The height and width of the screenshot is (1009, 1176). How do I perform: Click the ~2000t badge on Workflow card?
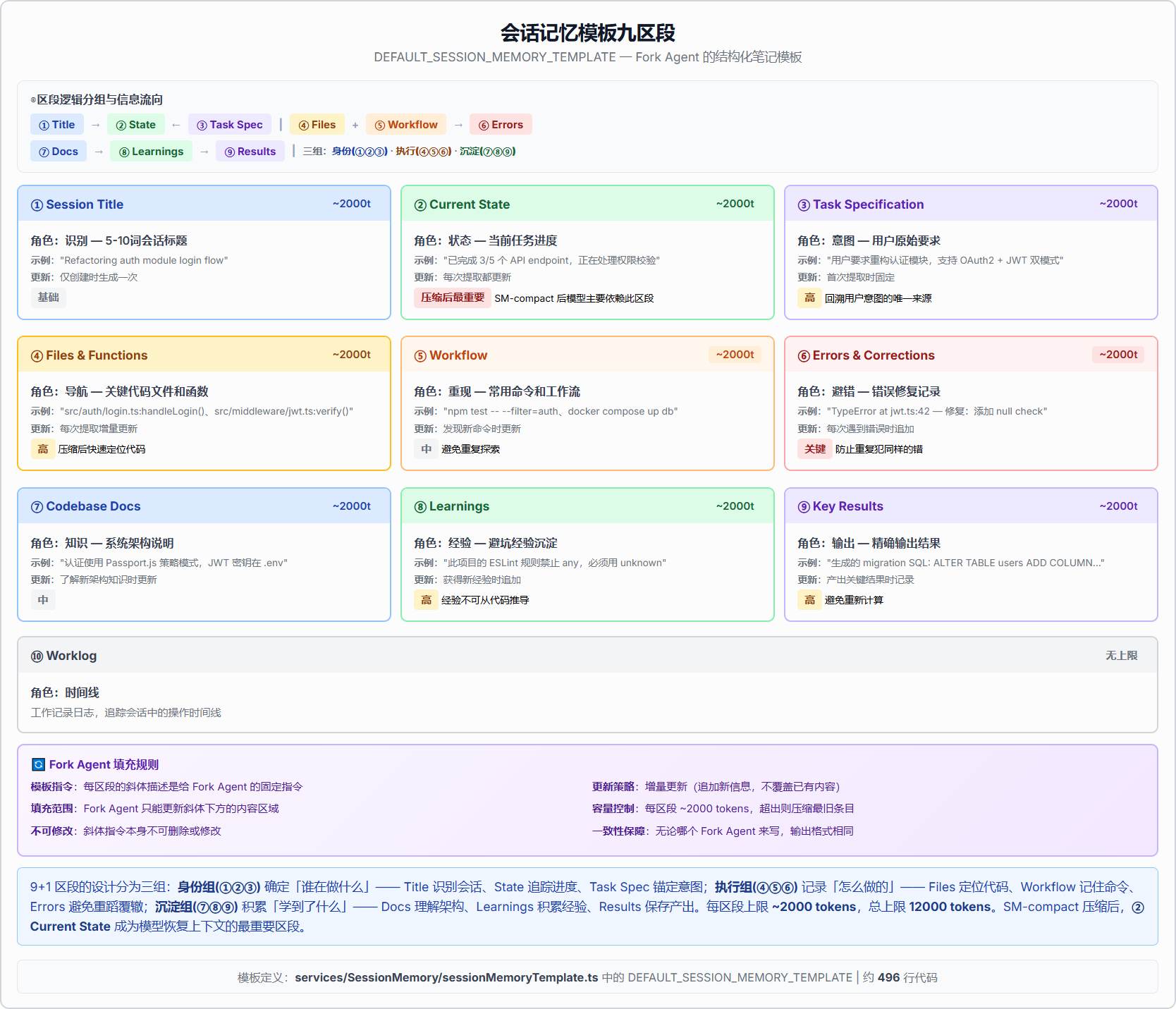735,355
